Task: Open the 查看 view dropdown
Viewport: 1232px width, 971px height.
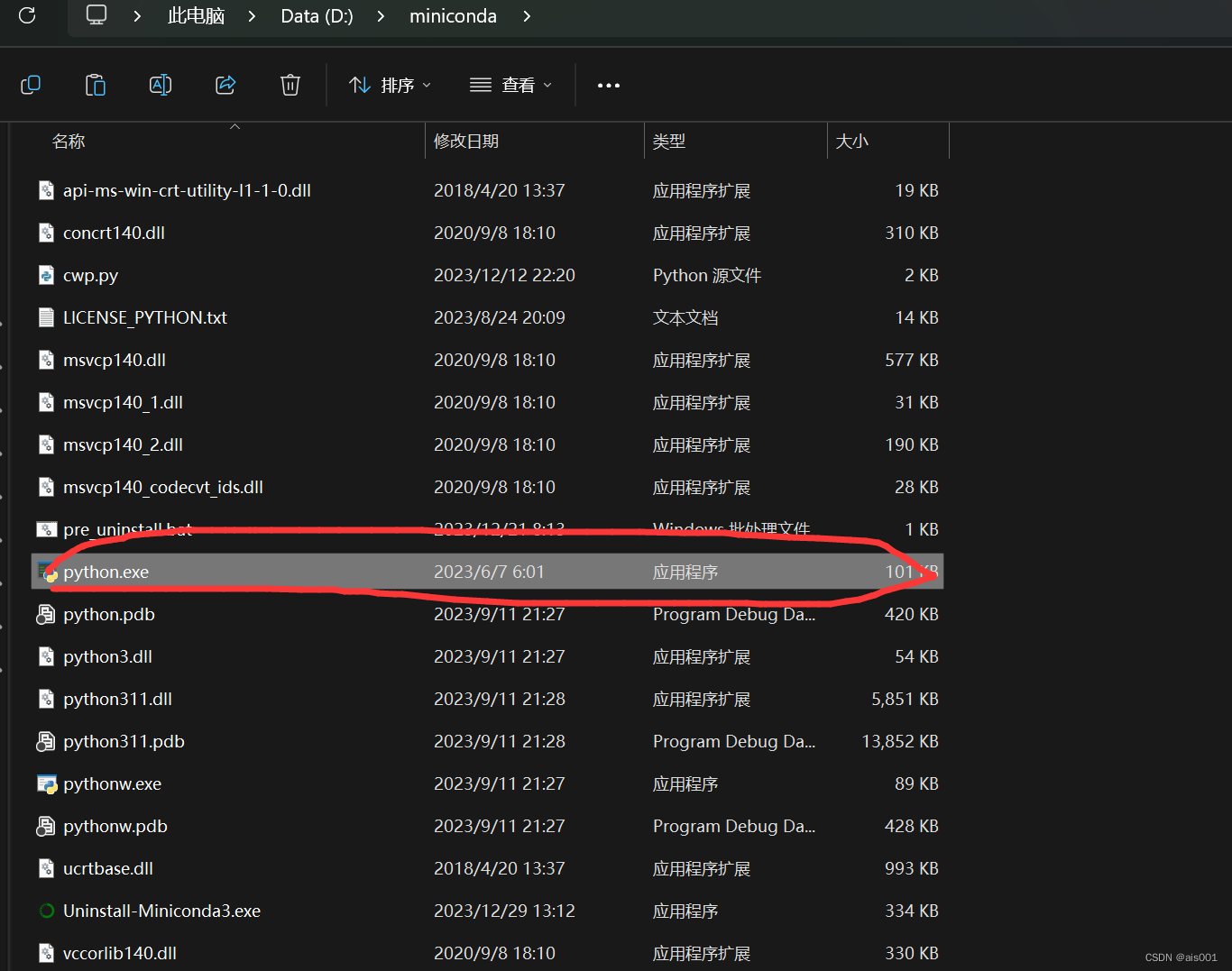Action: [510, 84]
